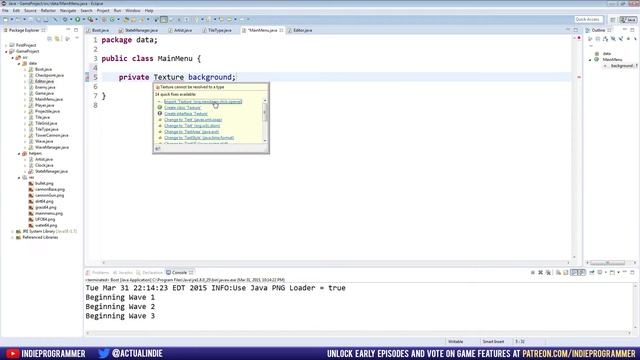Collapse the helpers package node
640x360 pixels.
tap(19, 153)
